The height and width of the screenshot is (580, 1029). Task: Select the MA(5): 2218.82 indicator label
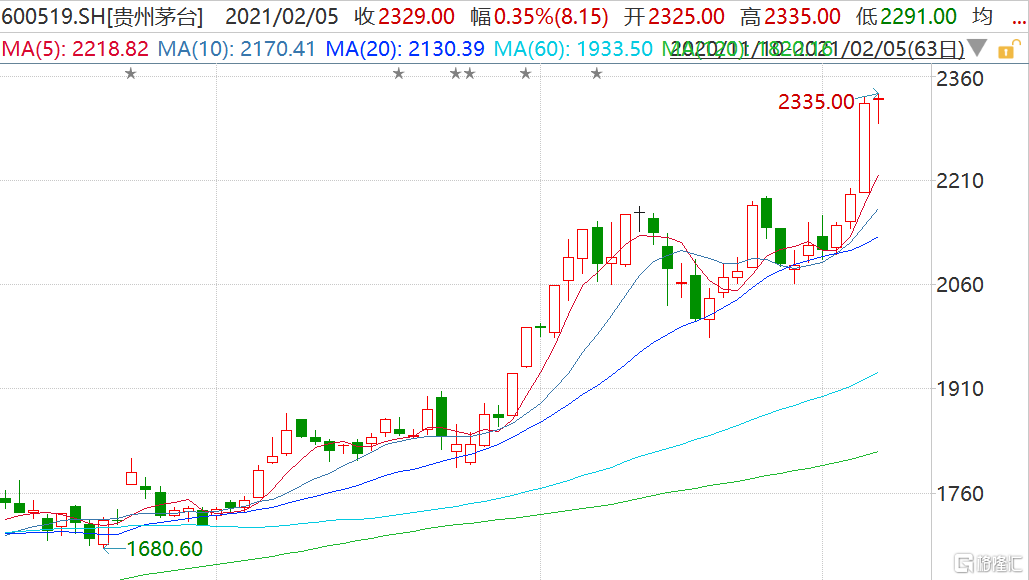coord(75,49)
